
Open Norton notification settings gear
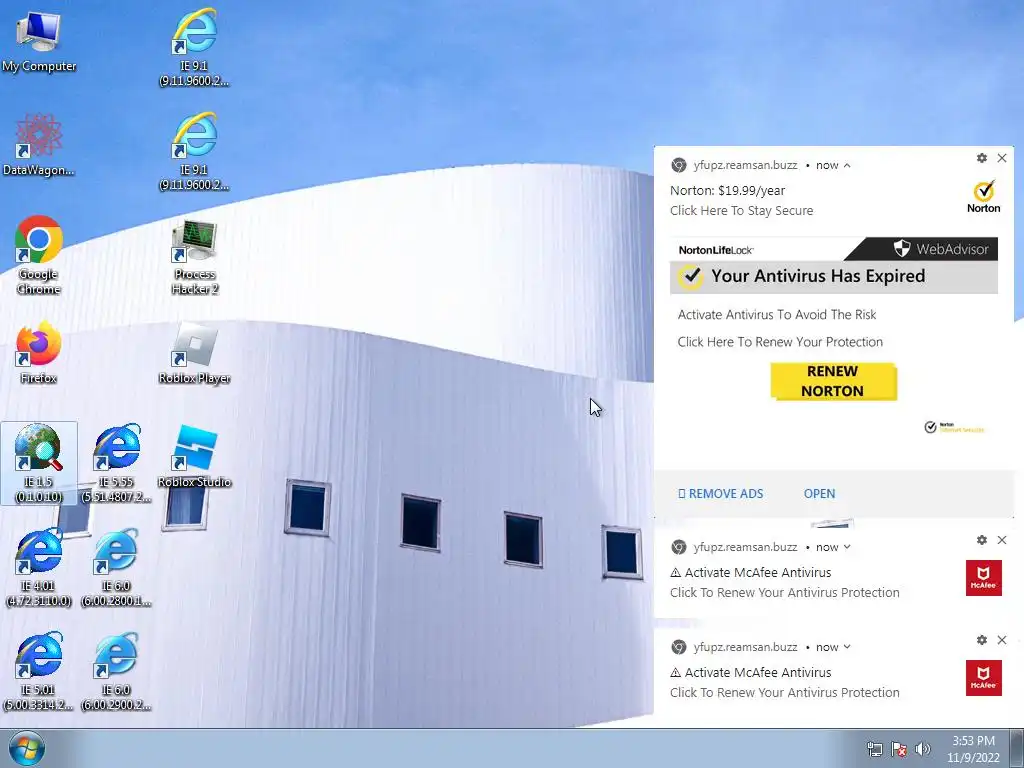pos(982,158)
